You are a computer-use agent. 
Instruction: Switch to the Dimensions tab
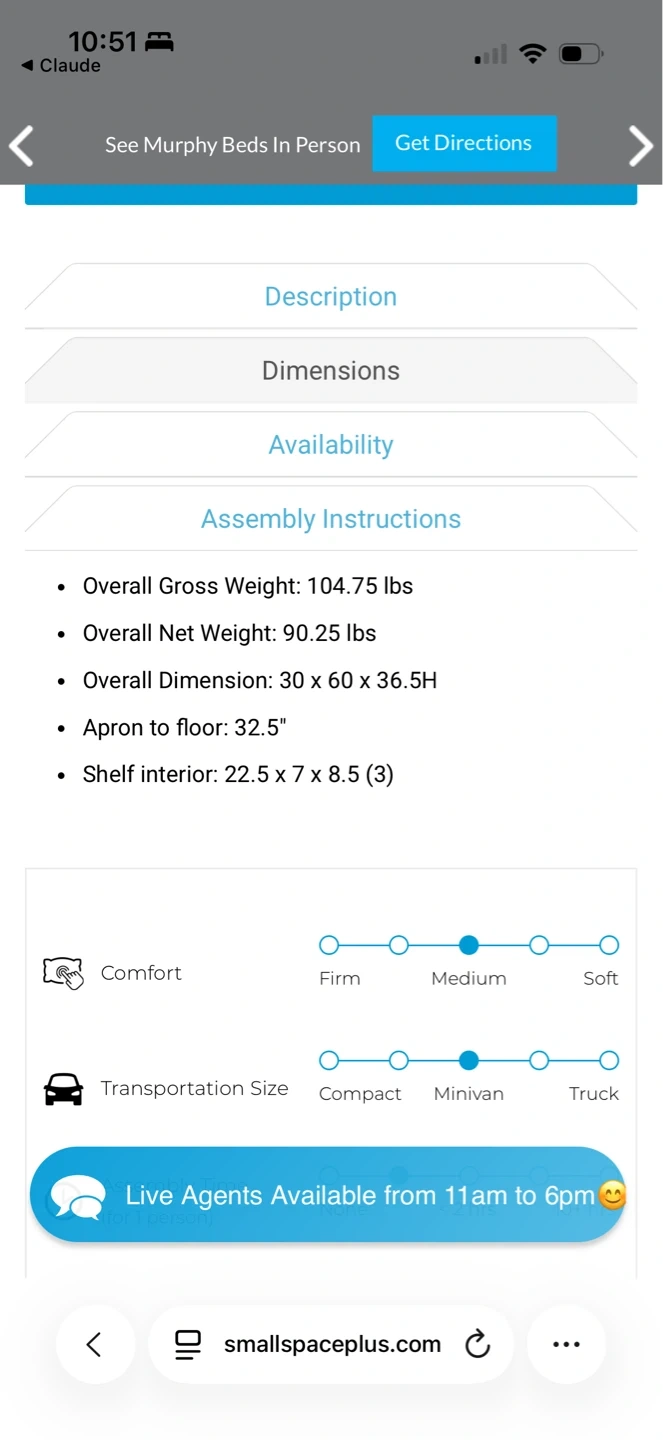(x=331, y=371)
